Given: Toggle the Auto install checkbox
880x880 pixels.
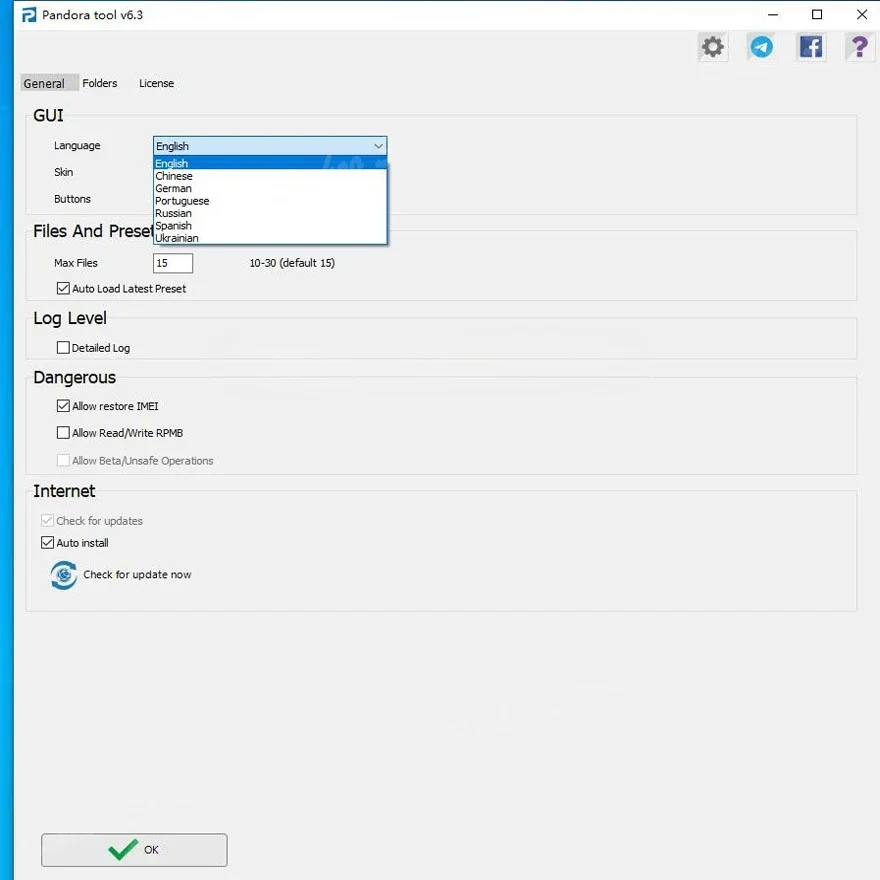Looking at the screenshot, I should pyautogui.click(x=48, y=543).
